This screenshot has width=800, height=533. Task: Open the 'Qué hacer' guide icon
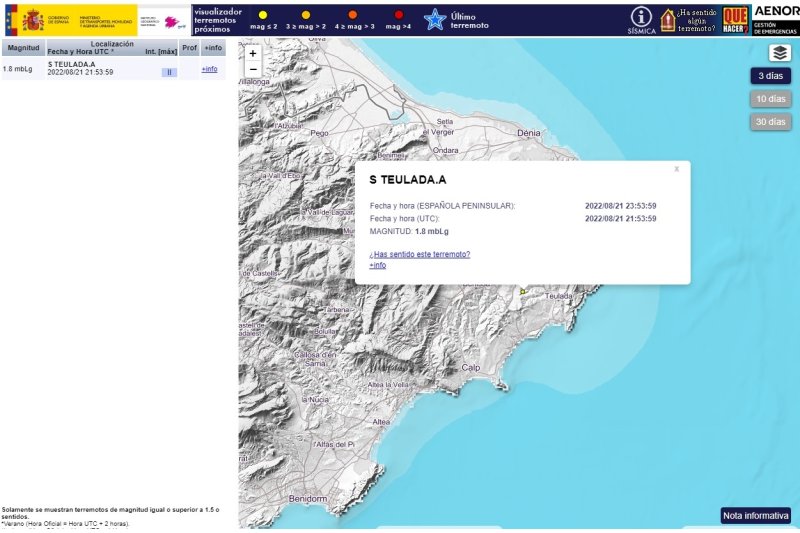point(735,20)
